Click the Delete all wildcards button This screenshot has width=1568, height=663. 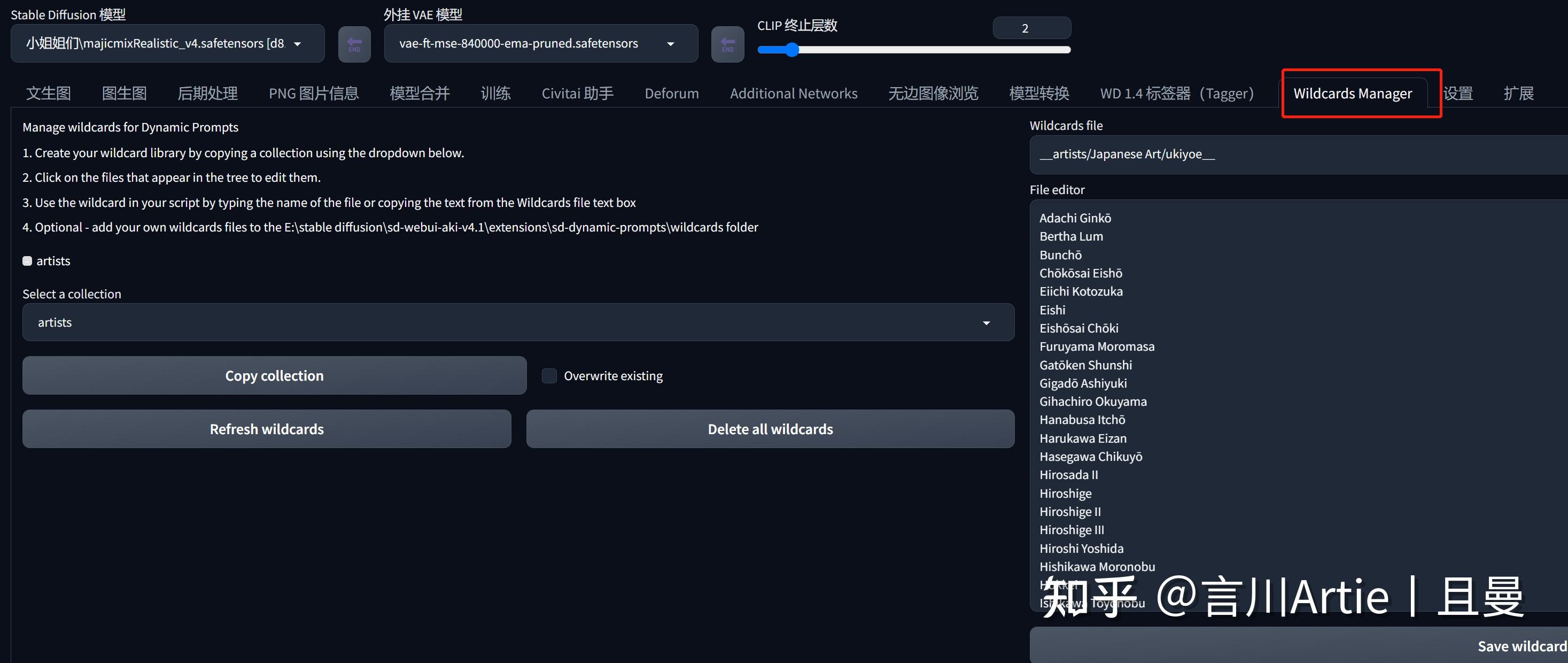coord(770,429)
